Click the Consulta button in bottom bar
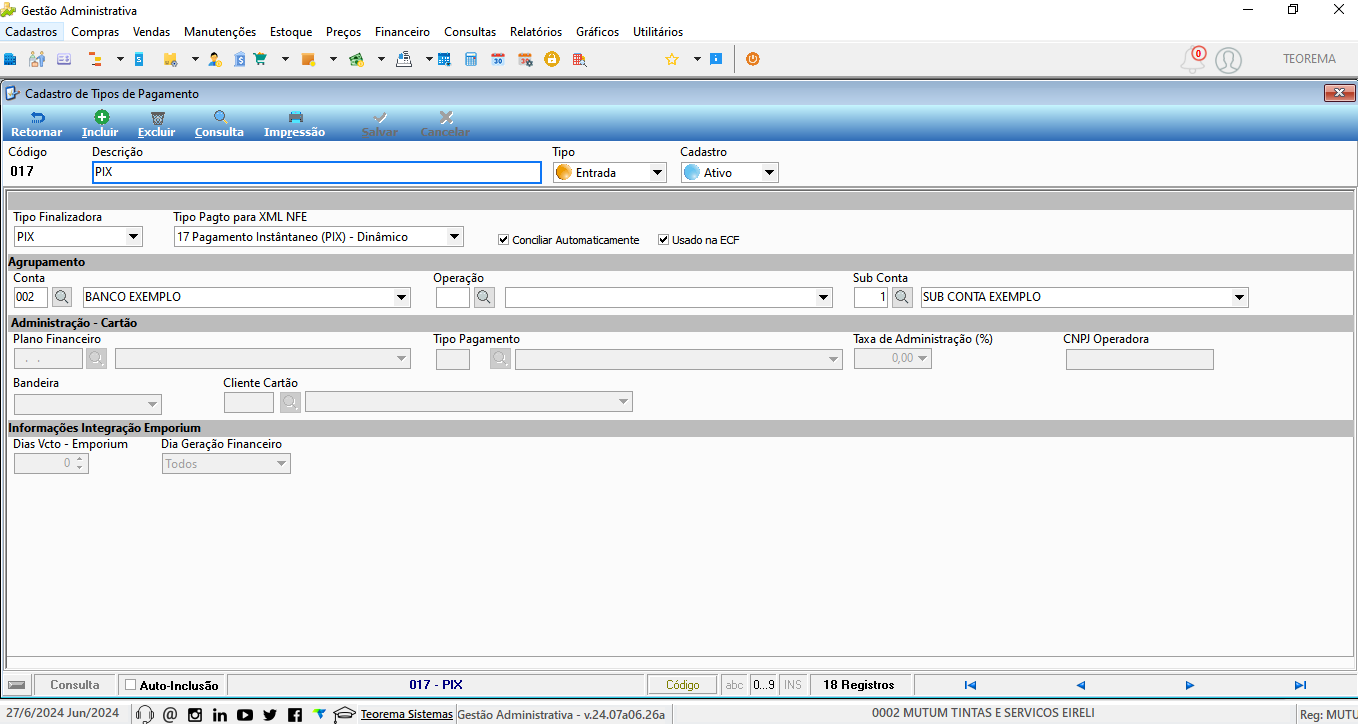 (x=75, y=685)
